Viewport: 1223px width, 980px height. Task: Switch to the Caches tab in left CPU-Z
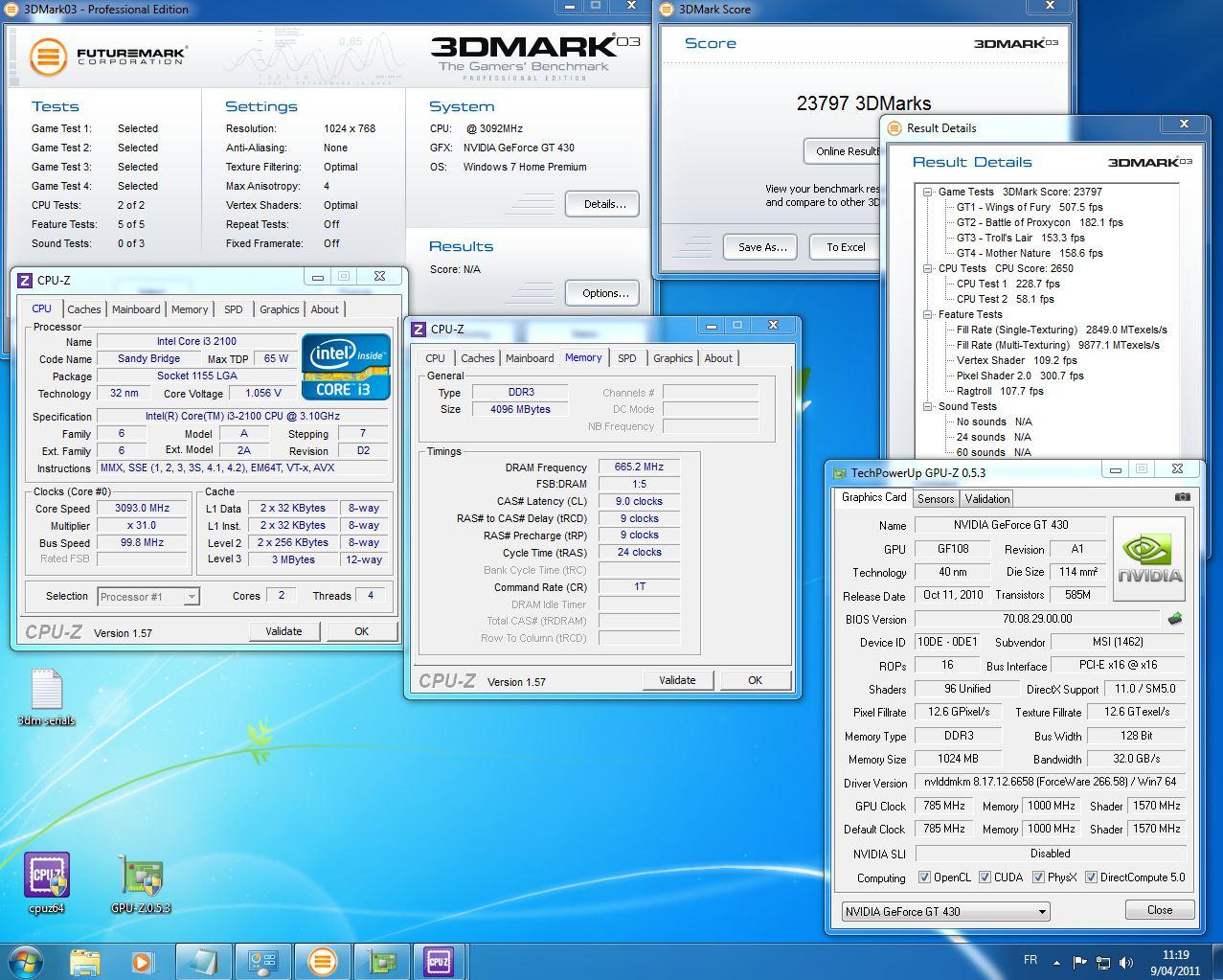[83, 309]
